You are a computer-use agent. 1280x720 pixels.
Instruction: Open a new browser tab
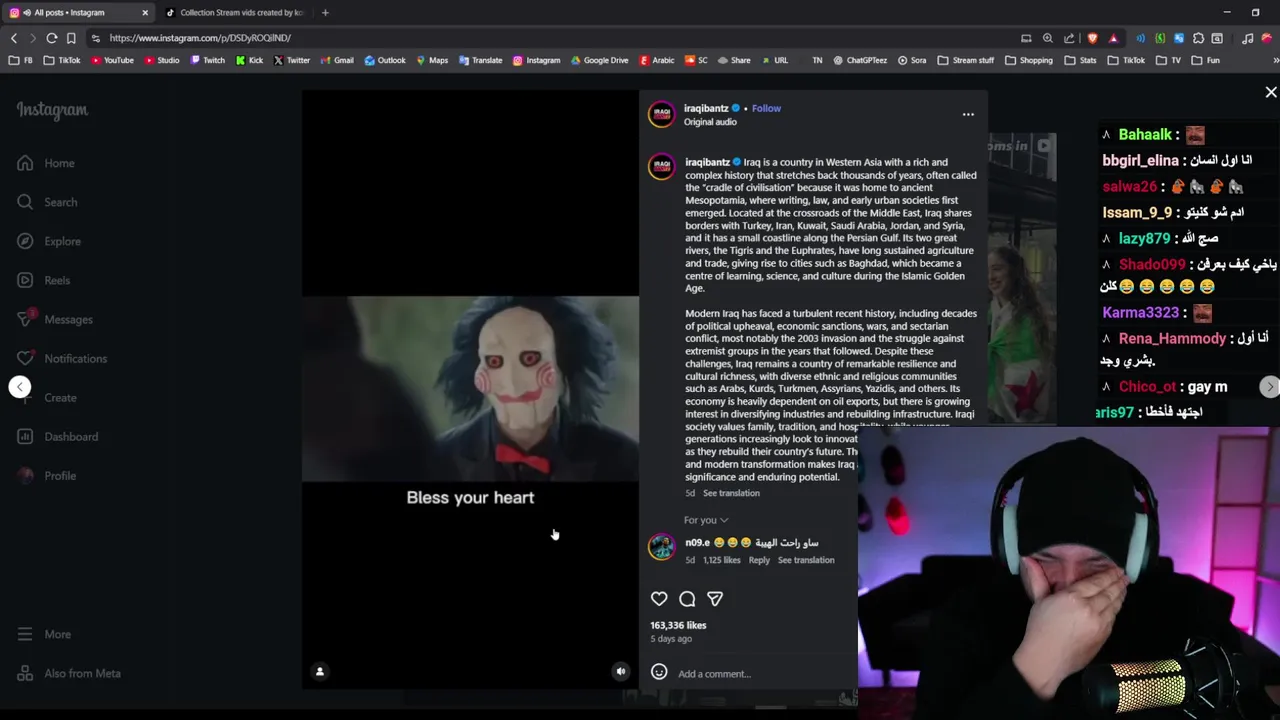(x=325, y=13)
